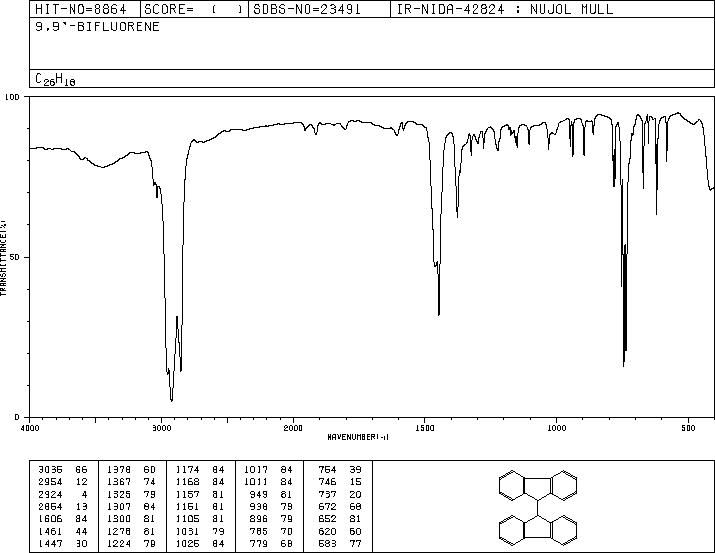Click transmittance value 4 beside 2924

pos(84,494)
